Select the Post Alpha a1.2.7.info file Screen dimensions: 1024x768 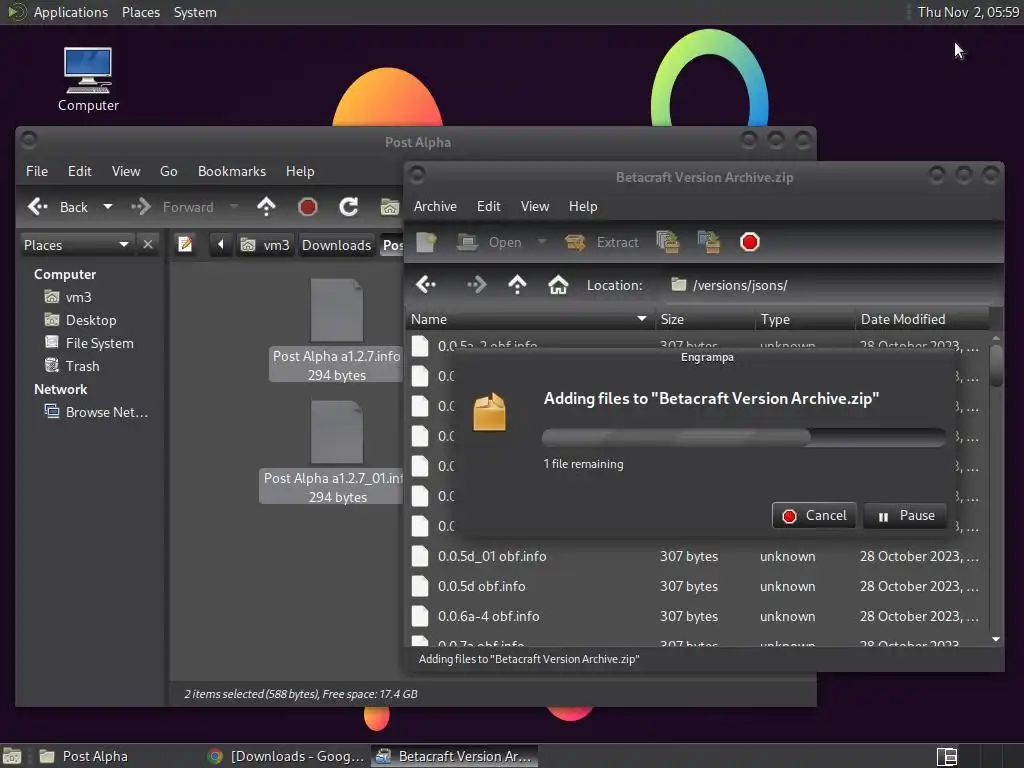pos(336,330)
